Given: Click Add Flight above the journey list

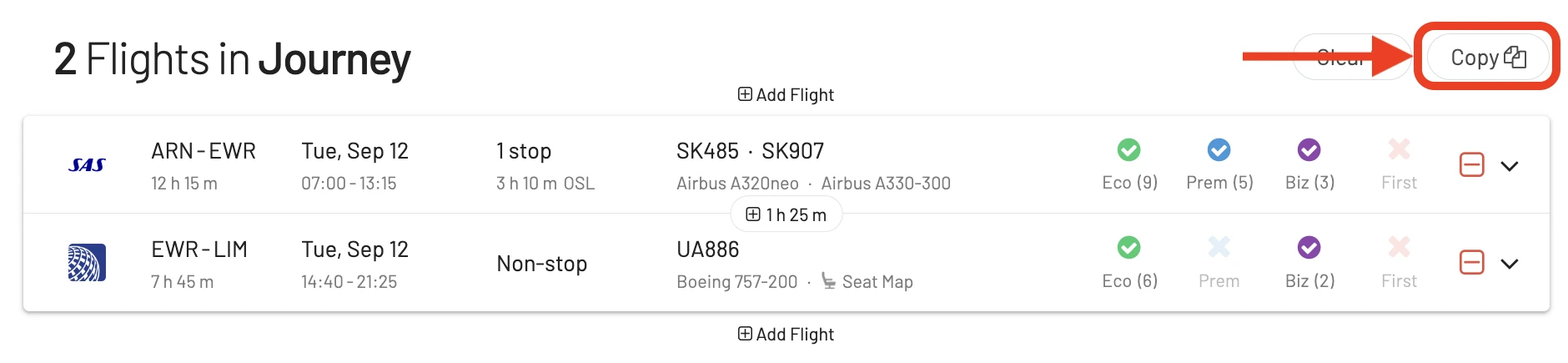Looking at the screenshot, I should 786,95.
